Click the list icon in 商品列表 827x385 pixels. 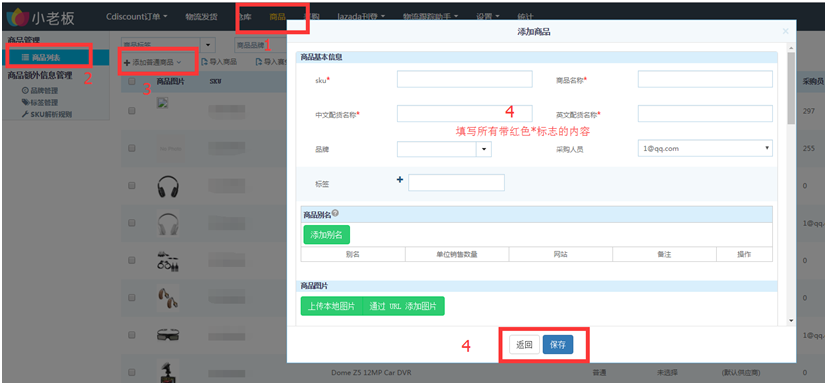click(x=25, y=57)
